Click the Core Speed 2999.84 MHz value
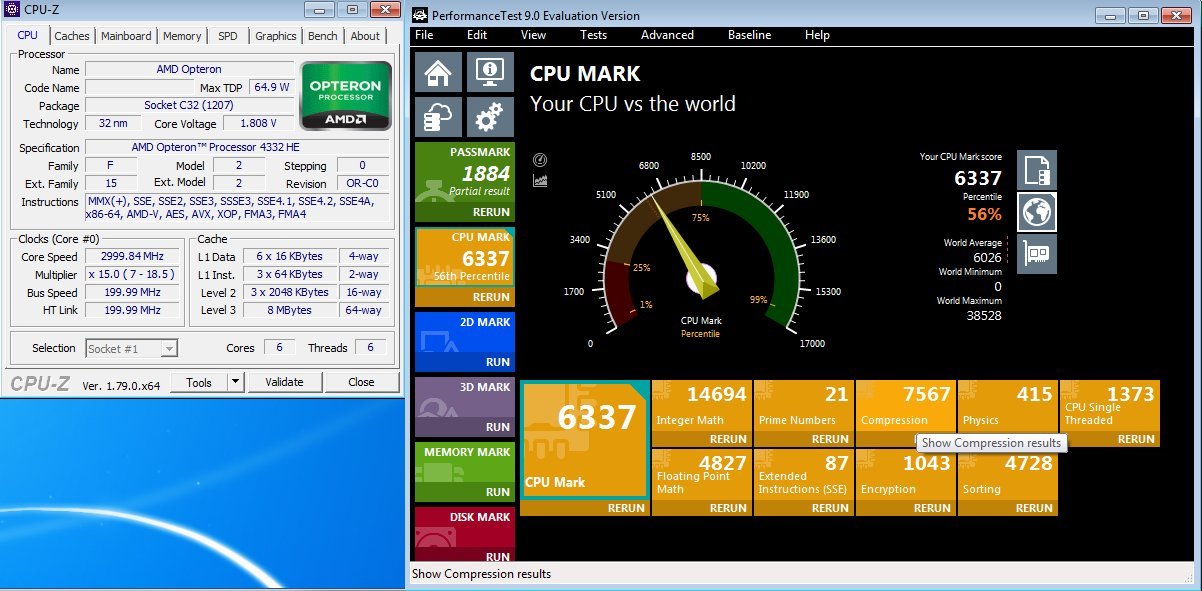This screenshot has width=1202, height=591. click(x=132, y=256)
